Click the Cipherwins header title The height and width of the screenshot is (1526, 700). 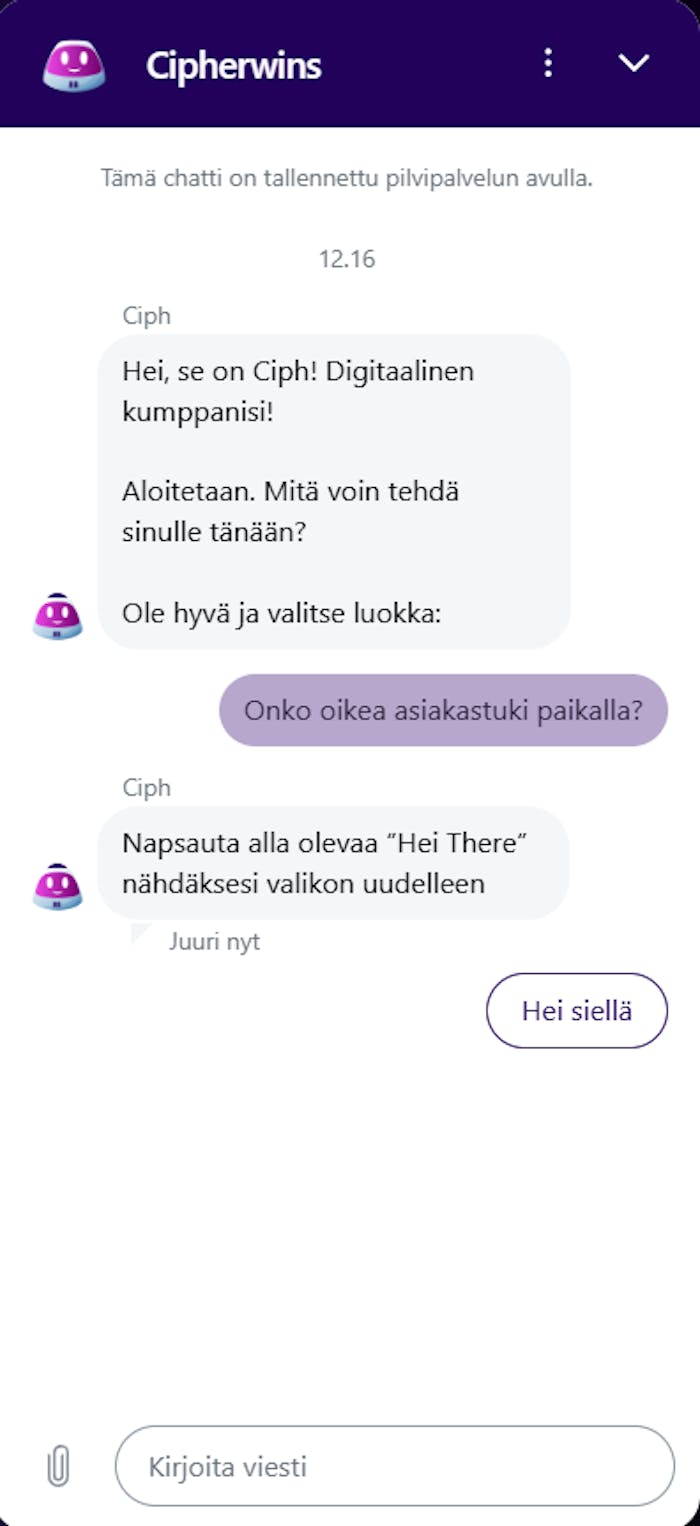tap(233, 65)
